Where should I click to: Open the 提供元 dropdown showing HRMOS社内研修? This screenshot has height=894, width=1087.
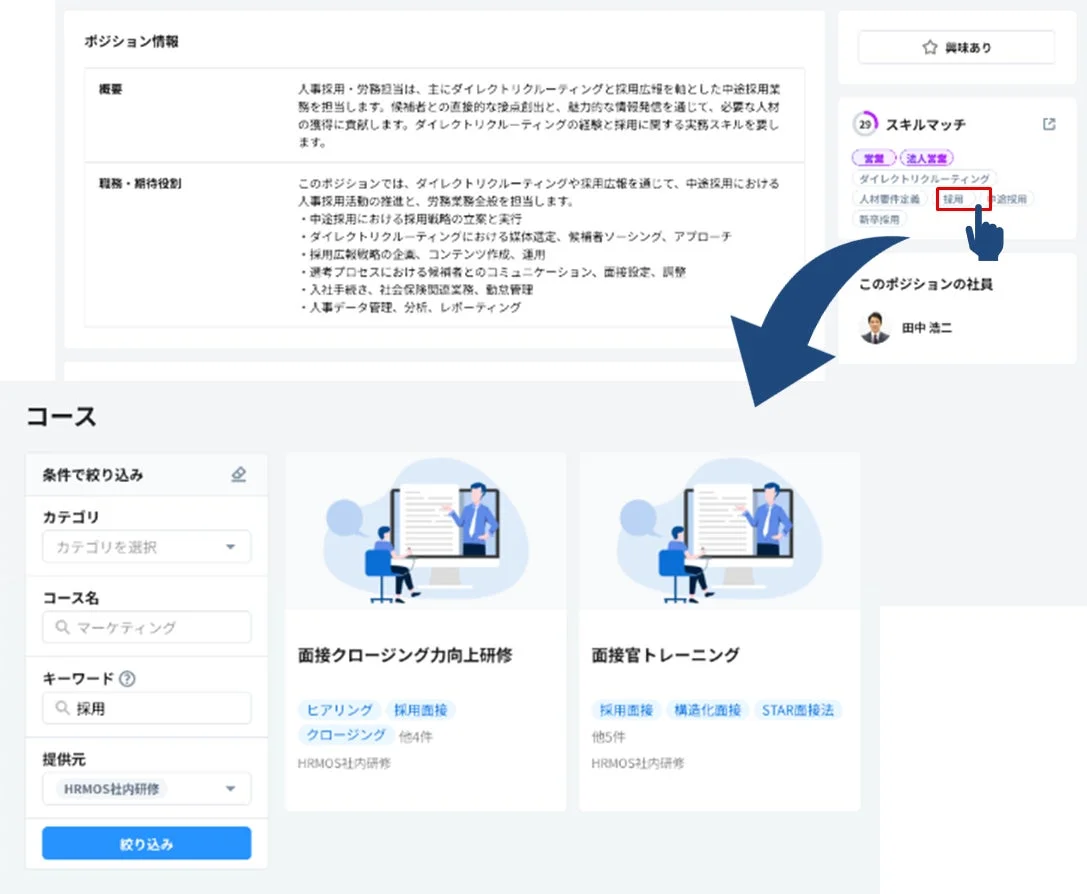pyautogui.click(x=146, y=789)
